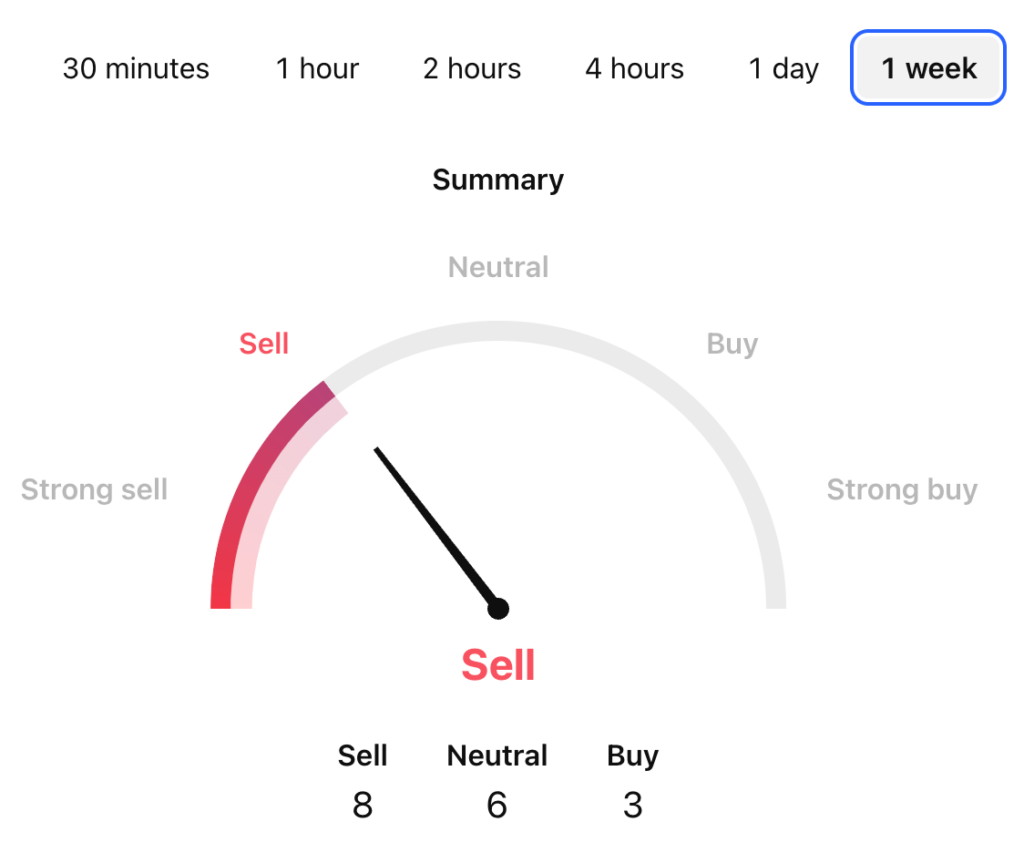The image size is (1024, 853).
Task: Click the Sell count of 8
Action: pyautogui.click(x=362, y=804)
